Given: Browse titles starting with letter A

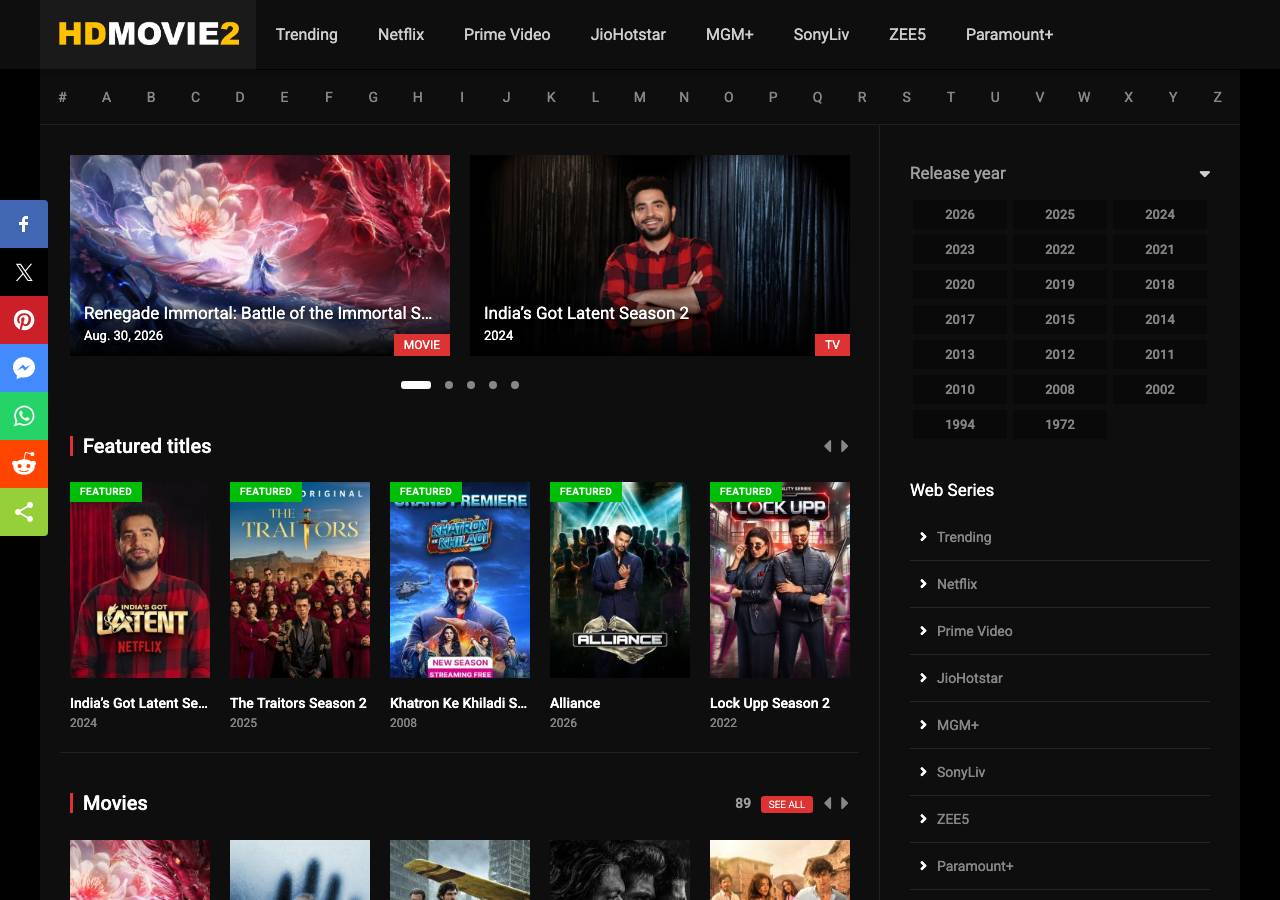Looking at the screenshot, I should coord(106,97).
